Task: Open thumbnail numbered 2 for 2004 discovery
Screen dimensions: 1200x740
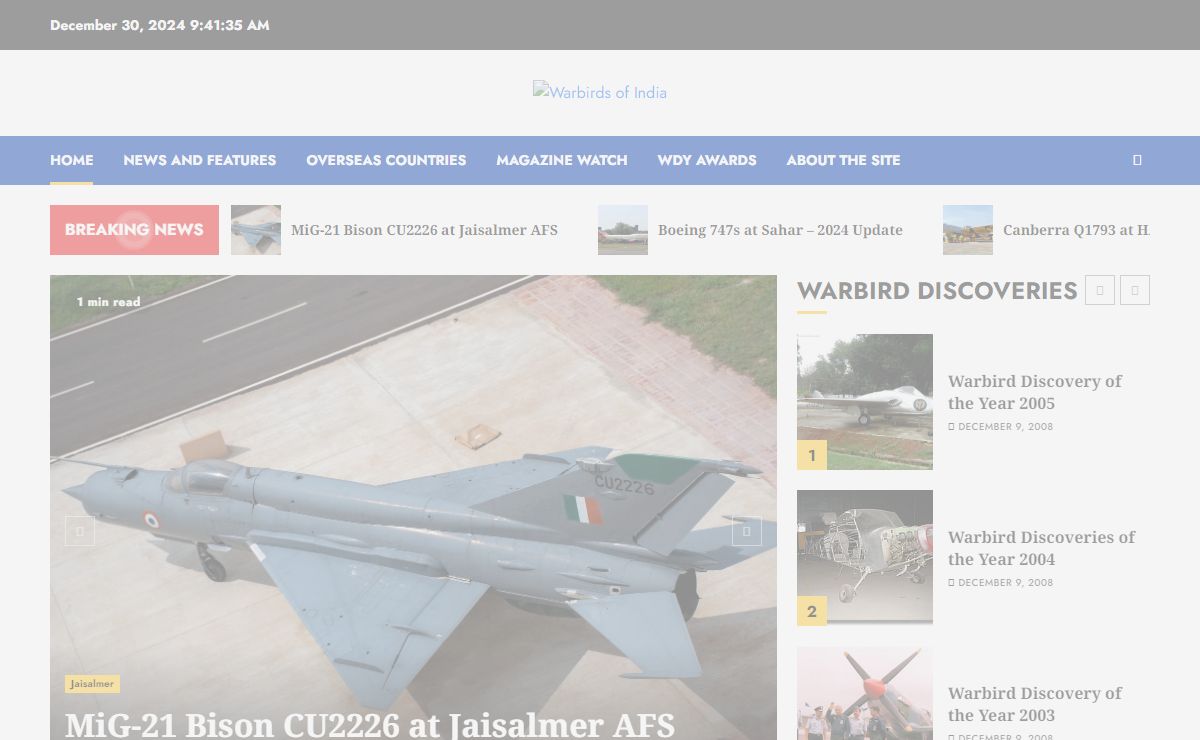Action: coord(865,558)
